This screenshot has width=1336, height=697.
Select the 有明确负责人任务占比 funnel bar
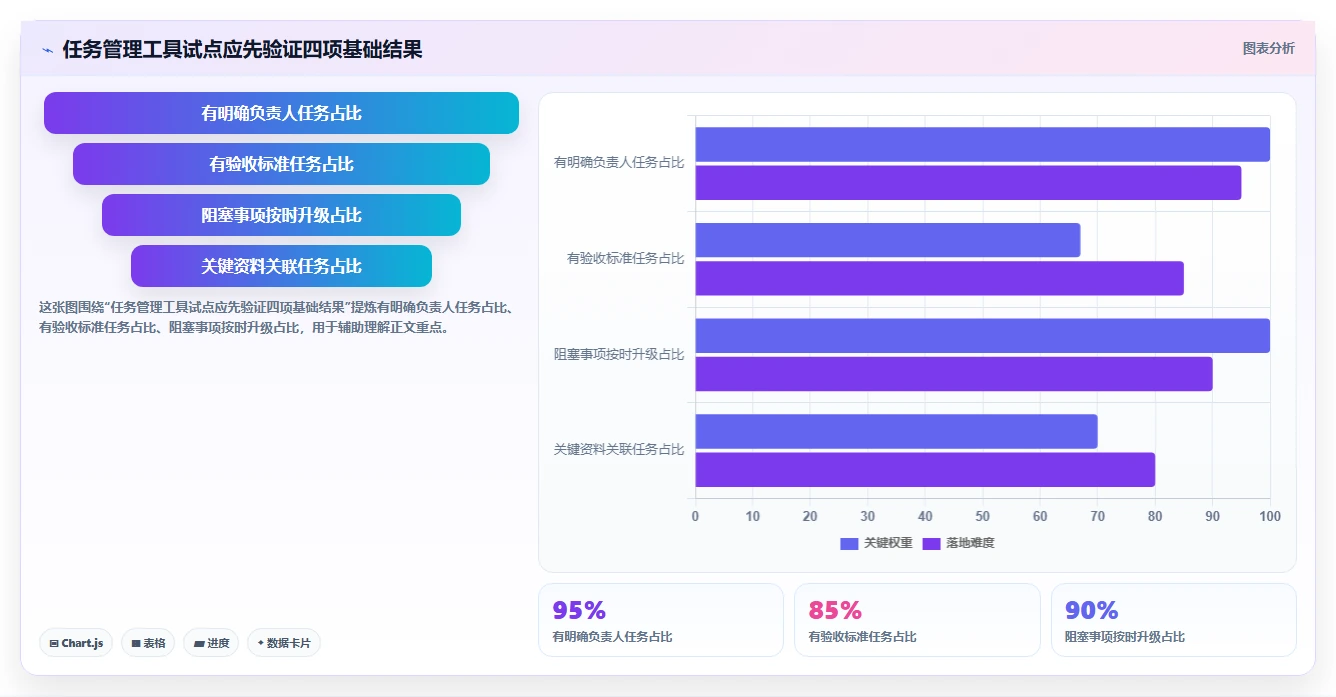(x=281, y=113)
